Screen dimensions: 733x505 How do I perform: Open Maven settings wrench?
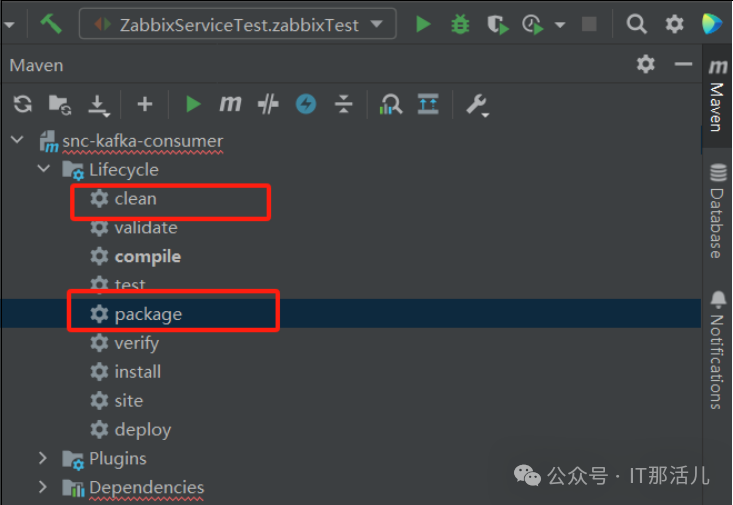(476, 104)
